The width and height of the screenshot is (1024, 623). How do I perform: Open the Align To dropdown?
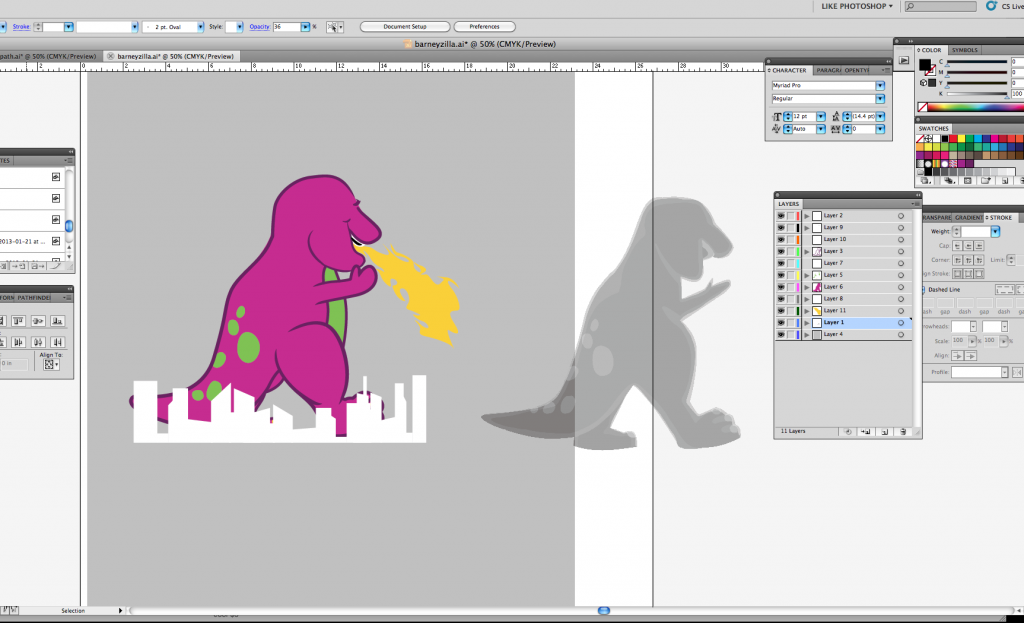point(51,364)
